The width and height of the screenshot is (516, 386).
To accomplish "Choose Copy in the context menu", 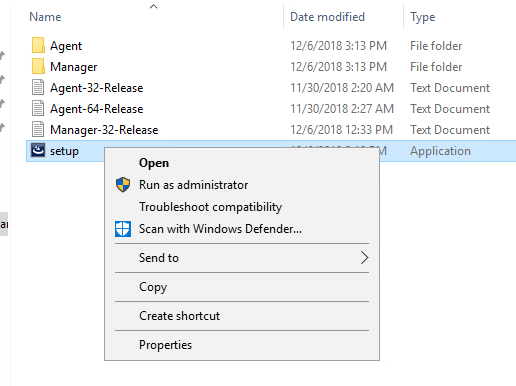I will click(153, 287).
